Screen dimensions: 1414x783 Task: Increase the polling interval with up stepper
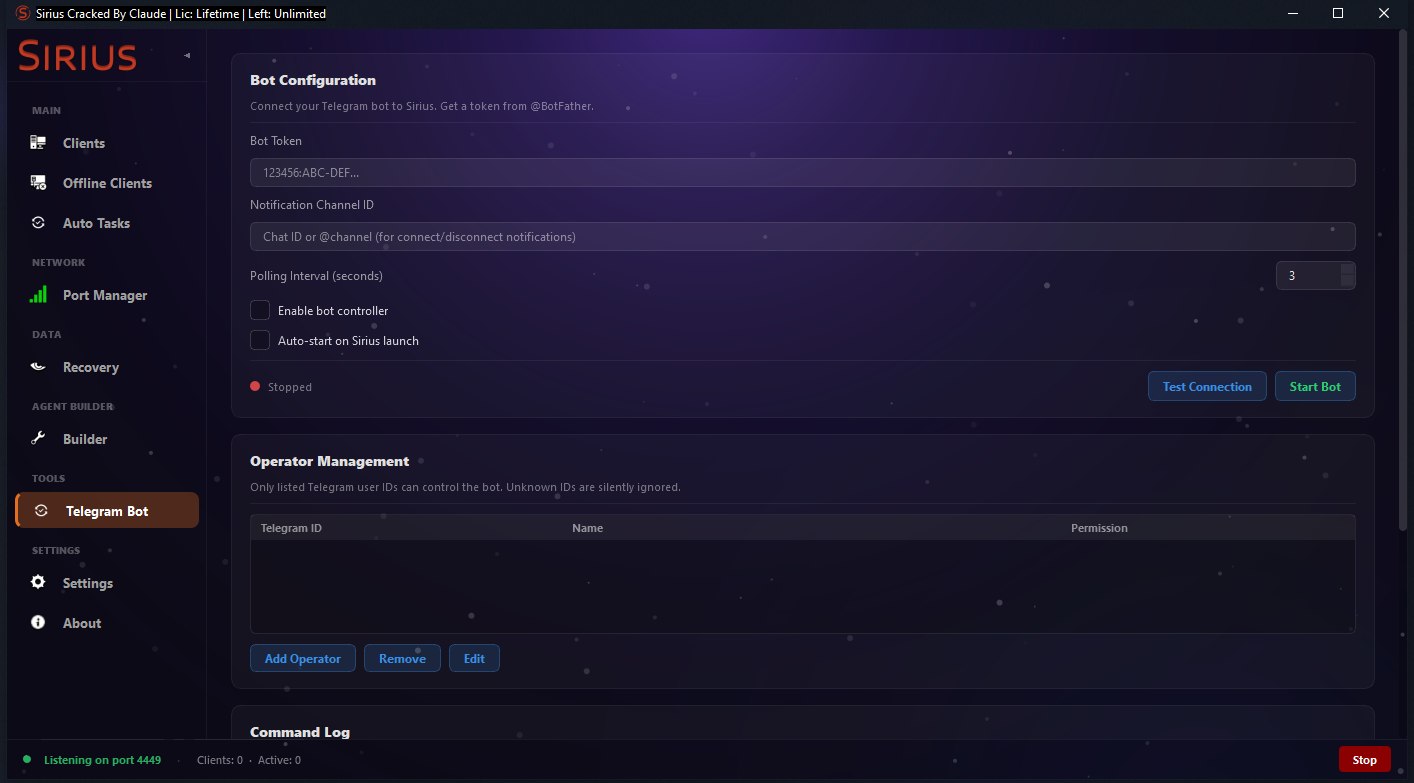[x=1348, y=269]
